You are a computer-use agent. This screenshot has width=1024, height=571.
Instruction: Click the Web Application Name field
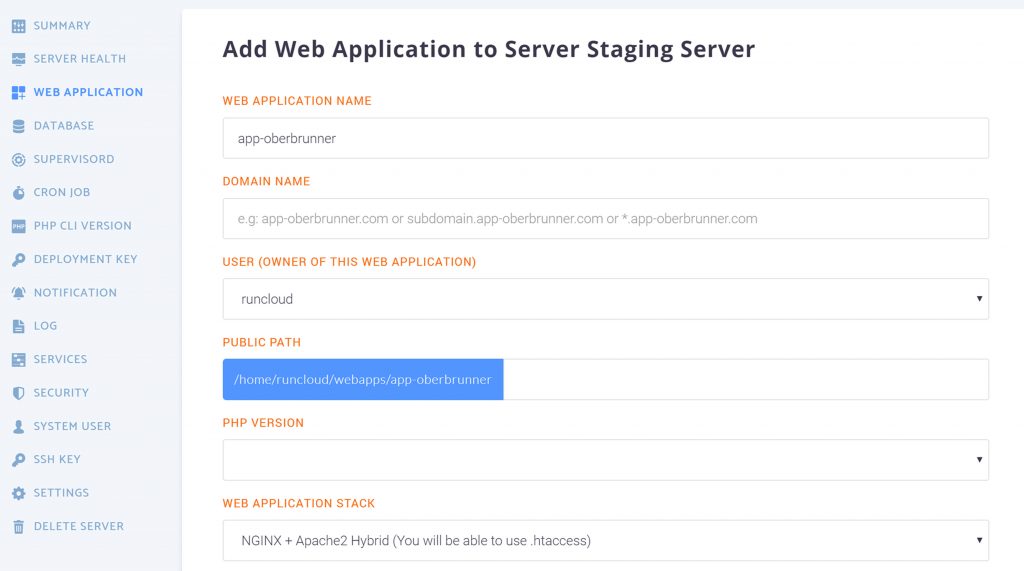[x=605, y=138]
